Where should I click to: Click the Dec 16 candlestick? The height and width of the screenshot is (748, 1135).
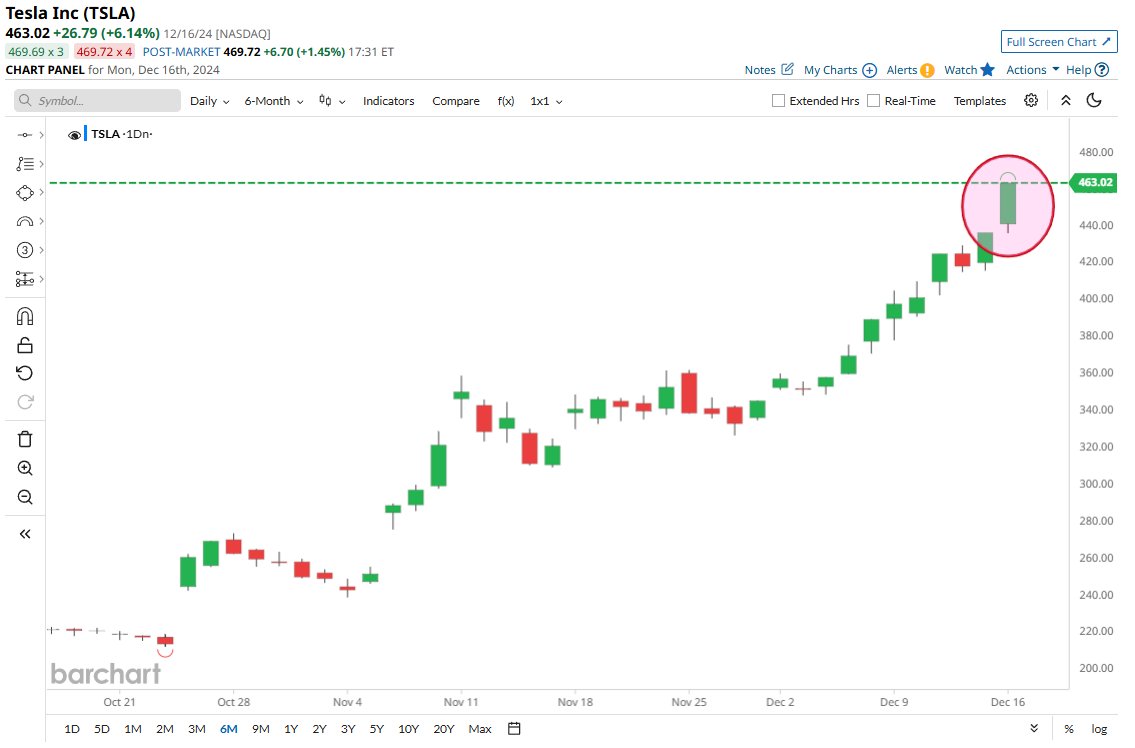pos(1008,203)
